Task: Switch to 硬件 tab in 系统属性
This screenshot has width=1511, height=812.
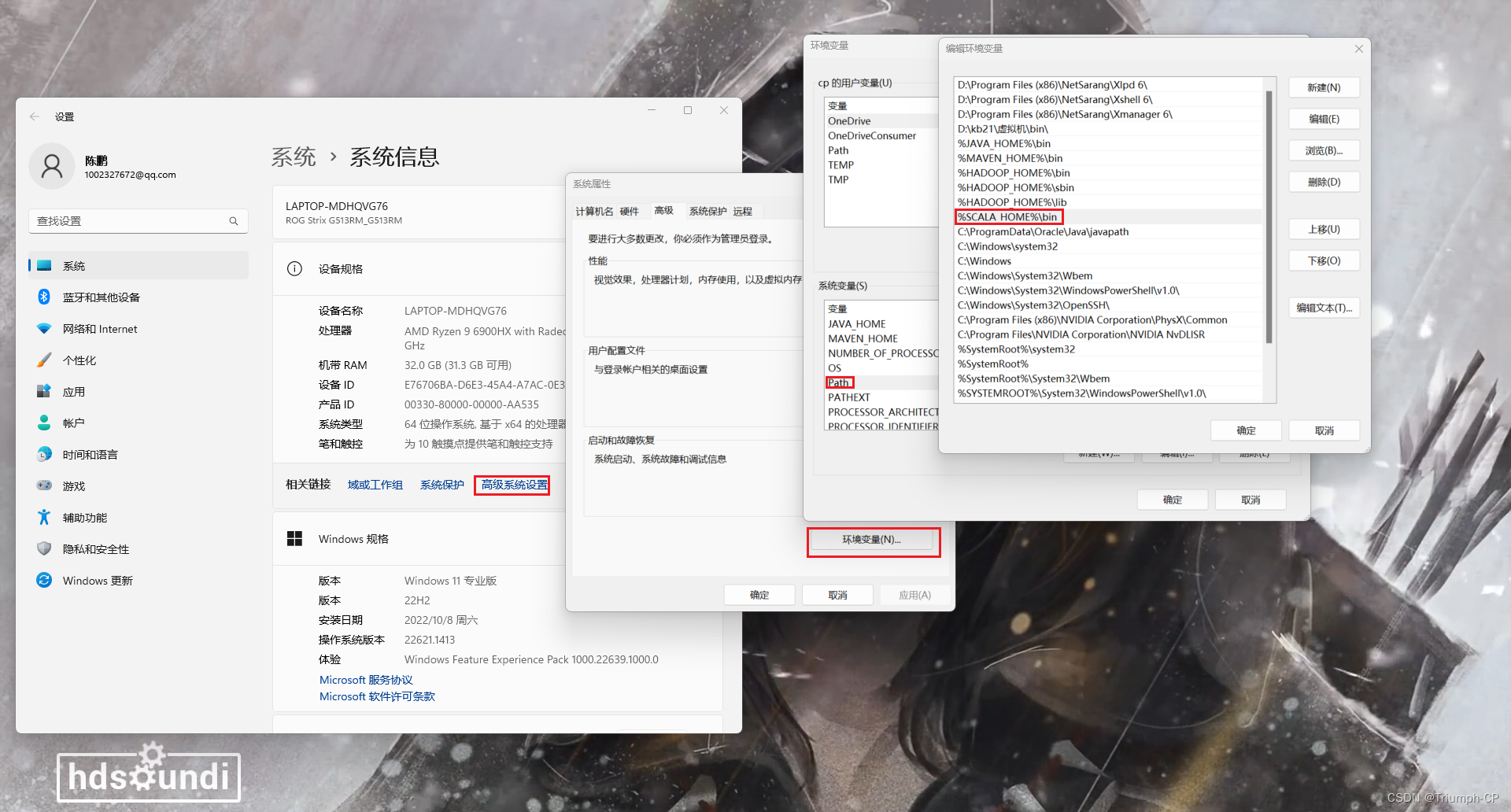Action: pyautogui.click(x=629, y=212)
